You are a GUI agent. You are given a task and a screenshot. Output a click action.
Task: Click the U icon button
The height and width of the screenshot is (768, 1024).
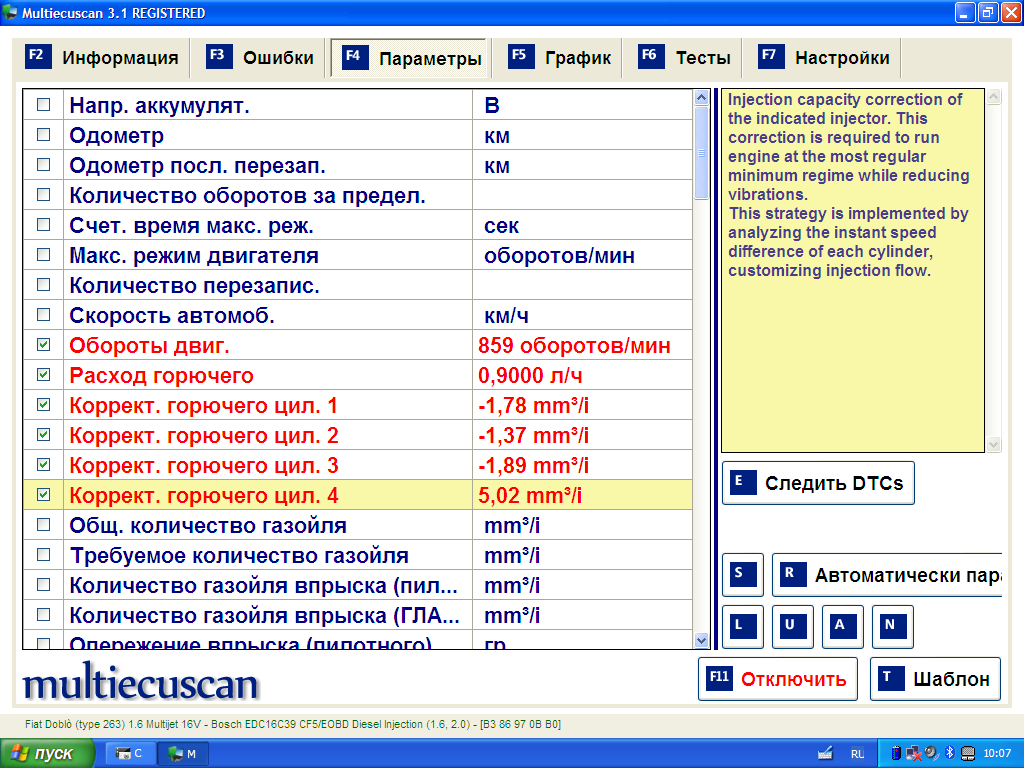click(x=793, y=626)
